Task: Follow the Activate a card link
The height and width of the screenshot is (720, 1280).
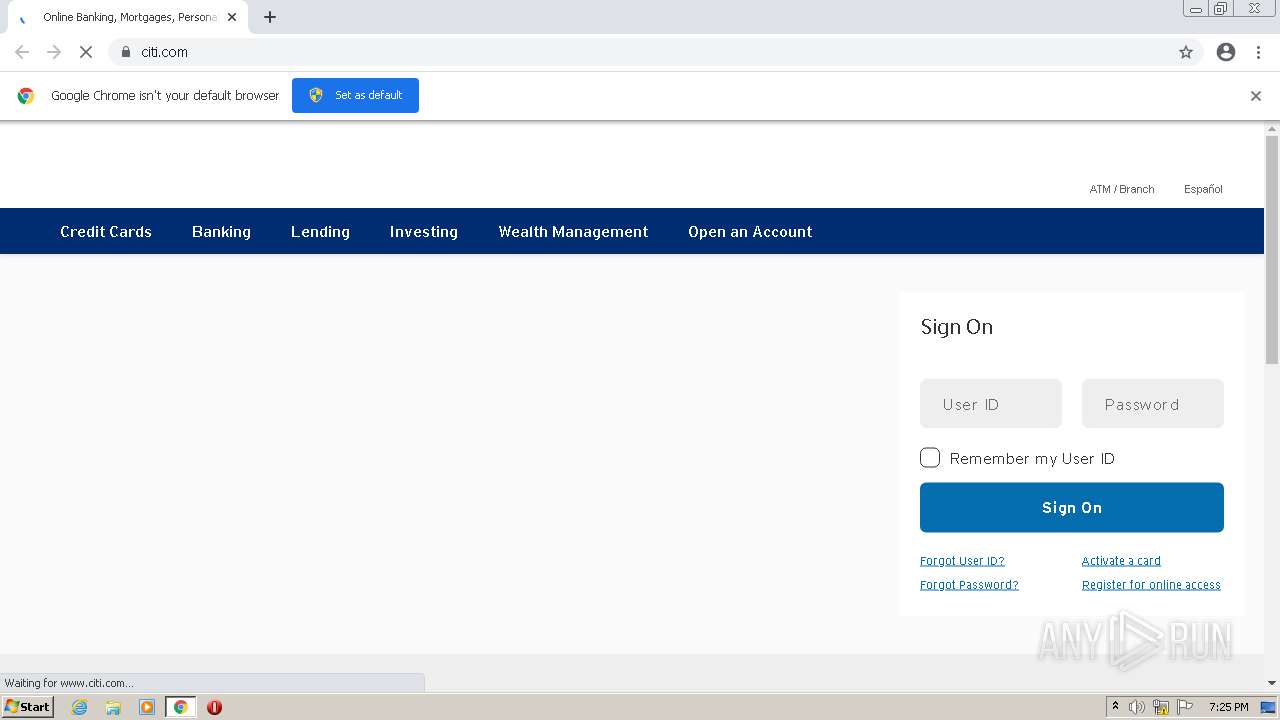Action: [x=1121, y=561]
